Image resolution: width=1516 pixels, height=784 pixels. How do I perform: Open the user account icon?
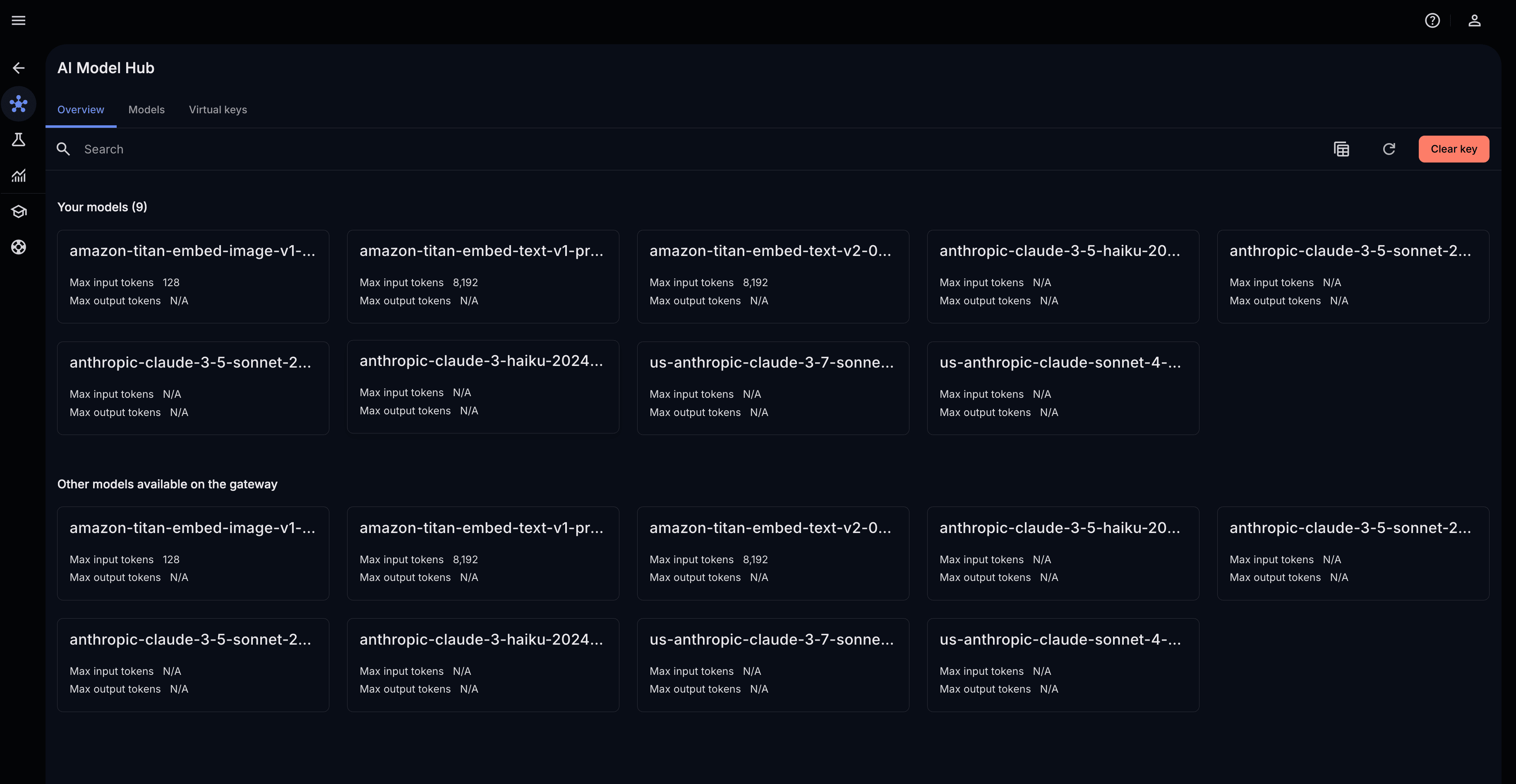coord(1474,21)
